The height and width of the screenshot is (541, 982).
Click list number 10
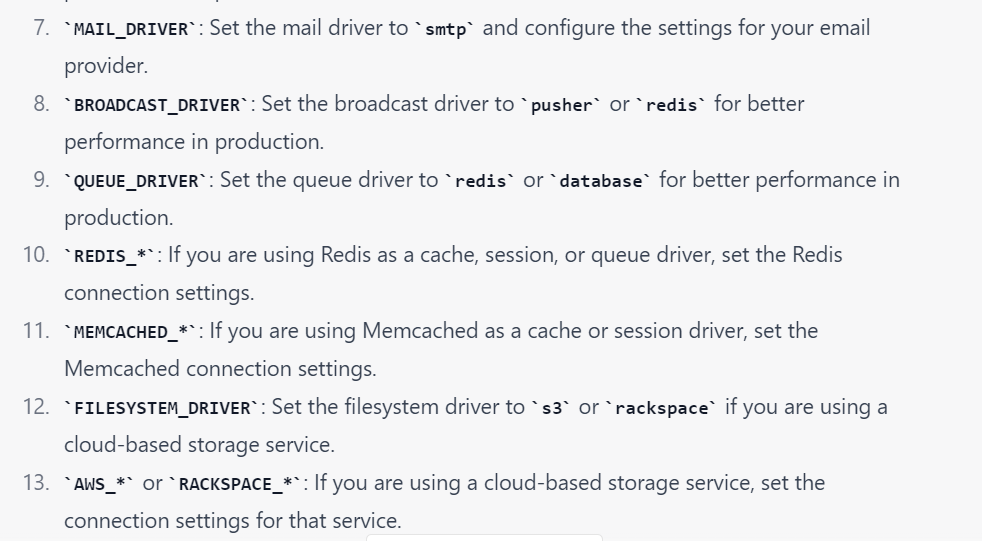coord(36,255)
